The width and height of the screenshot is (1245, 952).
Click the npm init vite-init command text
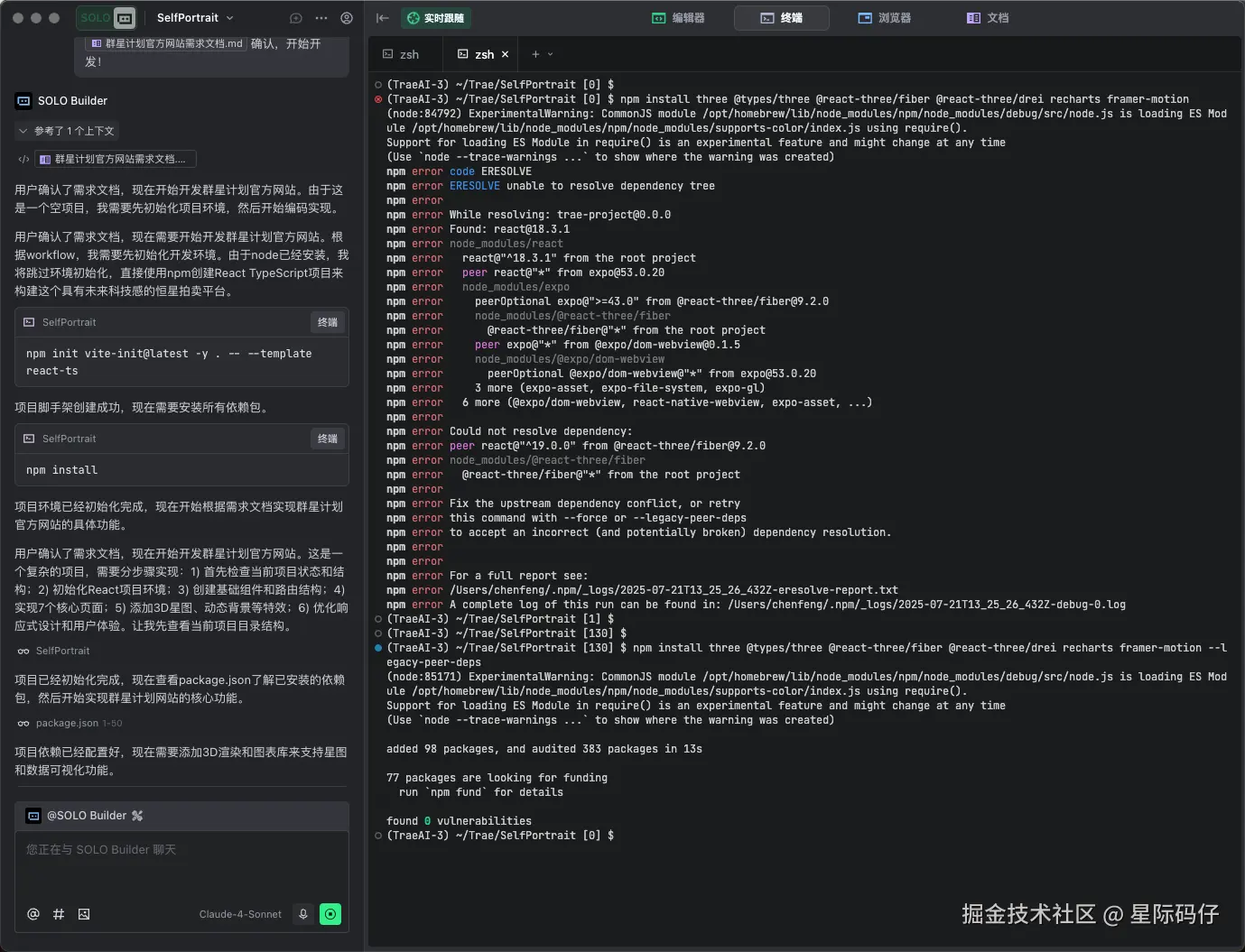coord(169,362)
